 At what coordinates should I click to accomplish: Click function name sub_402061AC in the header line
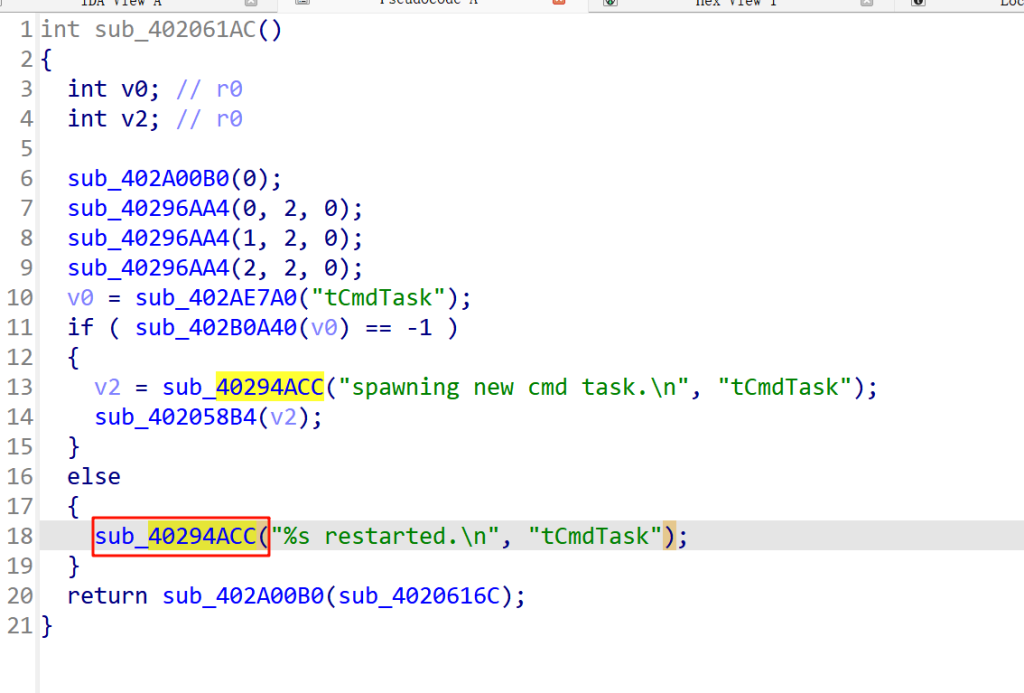[x=175, y=29]
